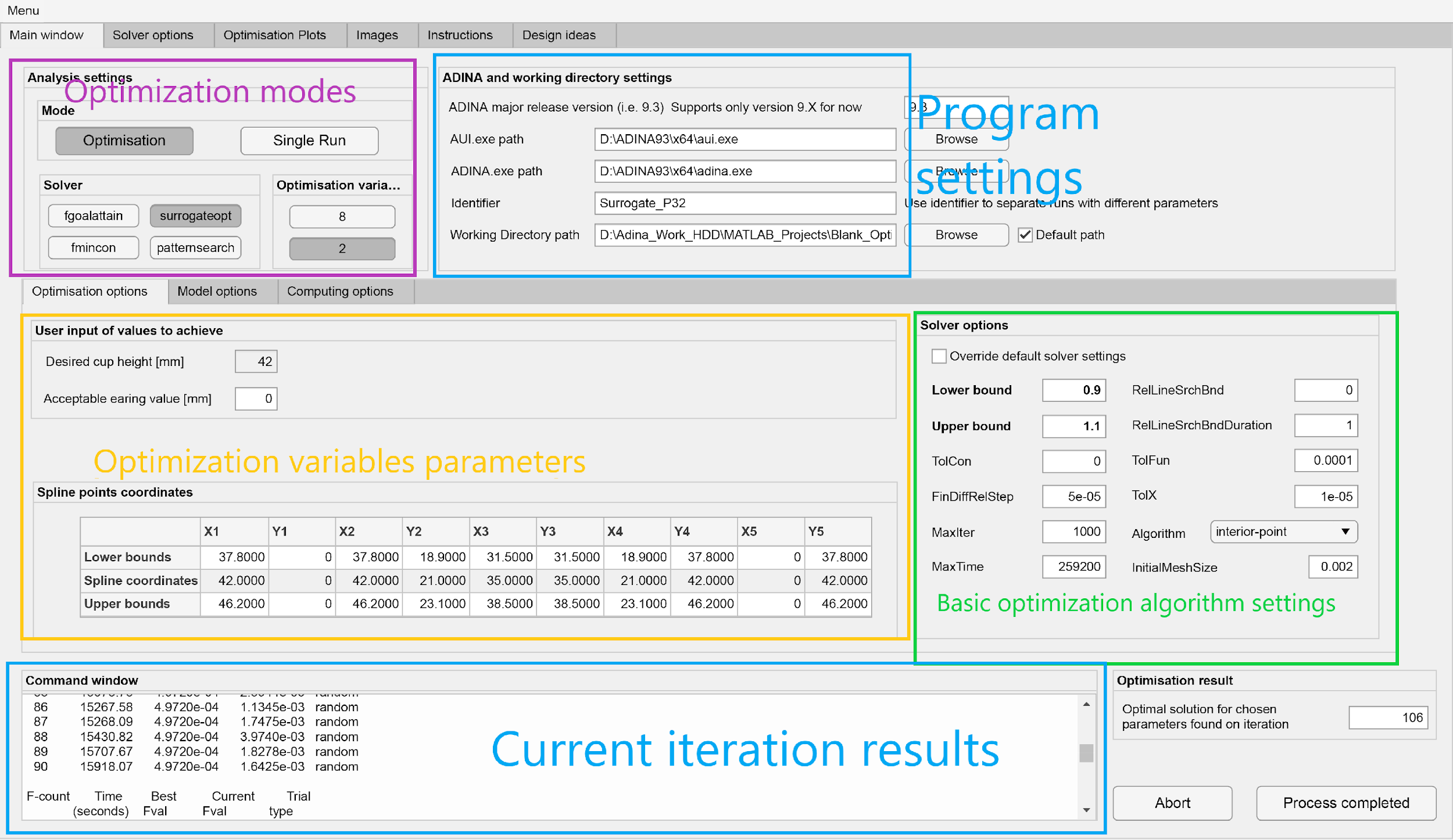Open the Algorithm dropdown
Screen dimensions: 1453x840
pyautogui.click(x=1283, y=532)
